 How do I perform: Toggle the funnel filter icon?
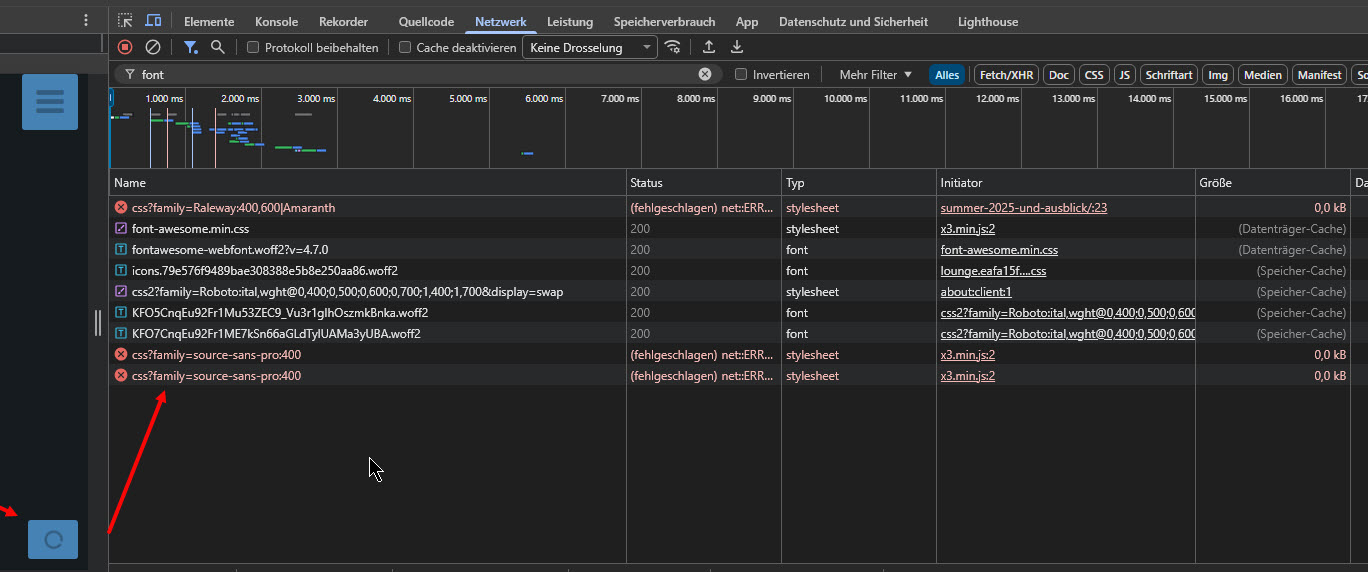(190, 47)
